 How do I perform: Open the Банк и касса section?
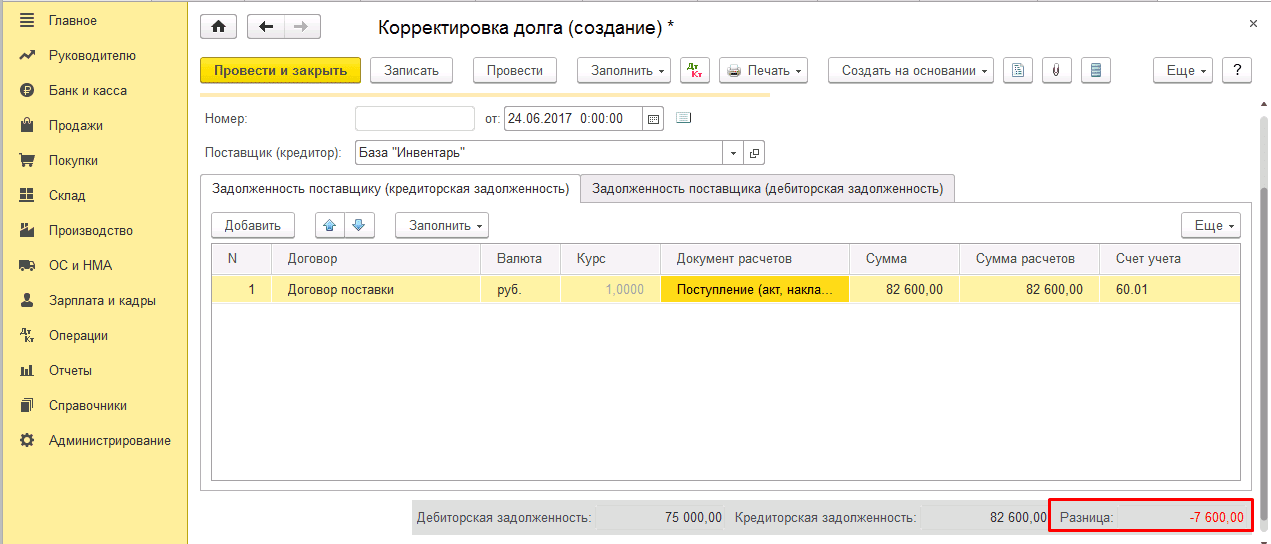click(x=88, y=90)
